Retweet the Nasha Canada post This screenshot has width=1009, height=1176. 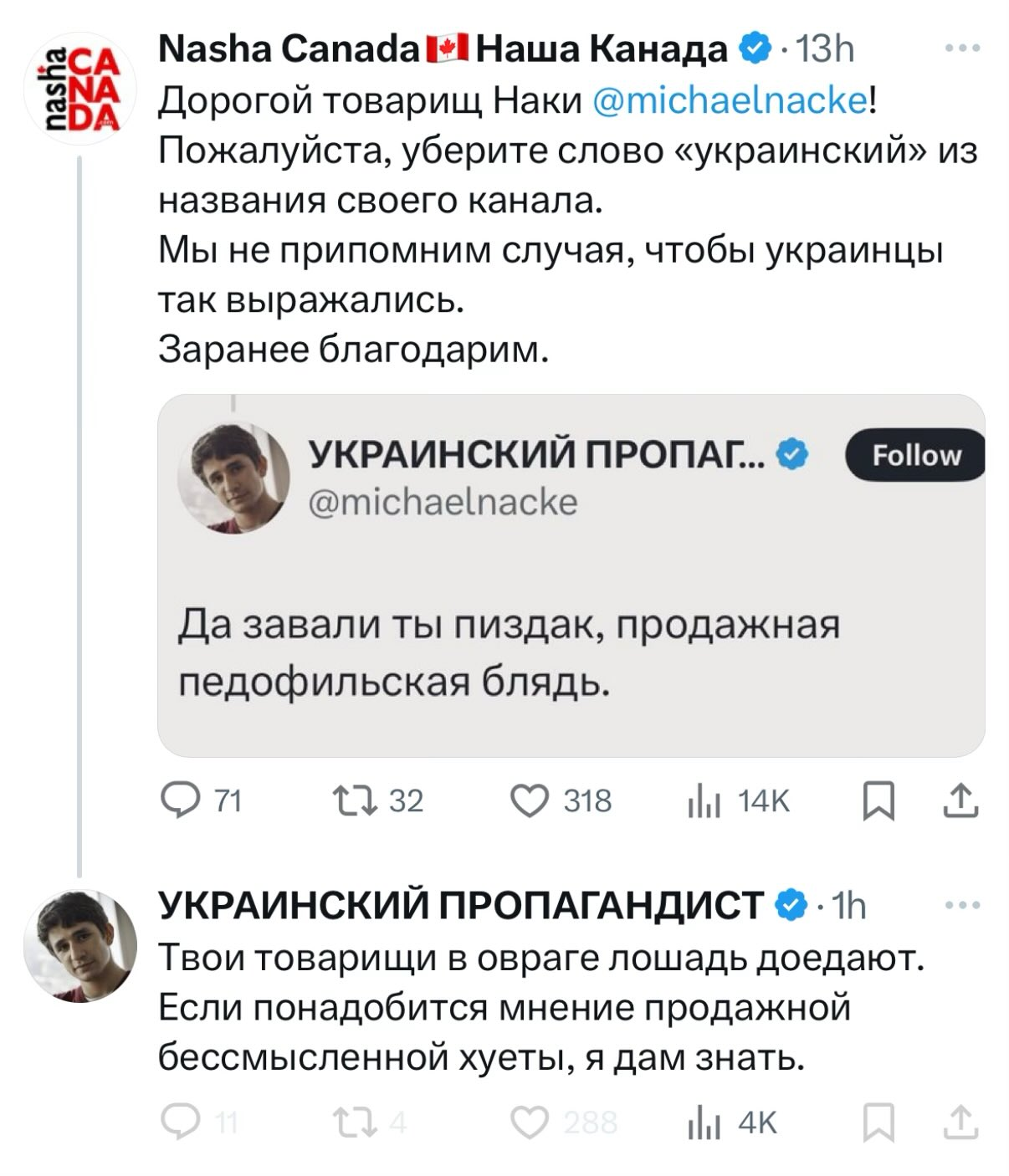(x=356, y=801)
